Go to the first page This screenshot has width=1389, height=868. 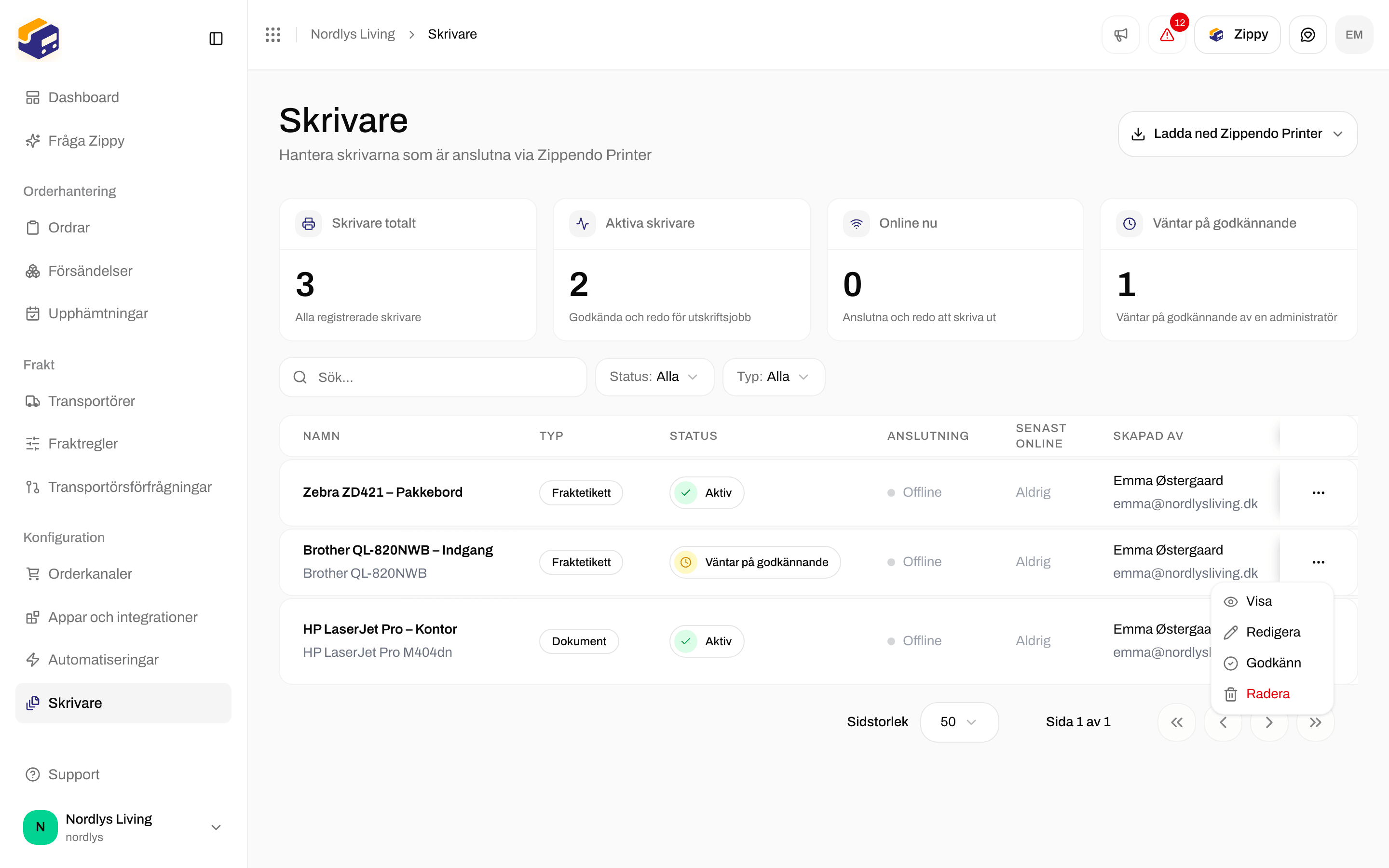[1177, 722]
